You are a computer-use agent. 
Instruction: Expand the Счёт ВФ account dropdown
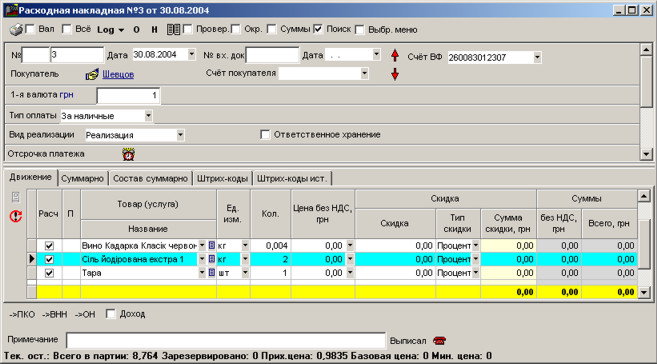[x=537, y=57]
